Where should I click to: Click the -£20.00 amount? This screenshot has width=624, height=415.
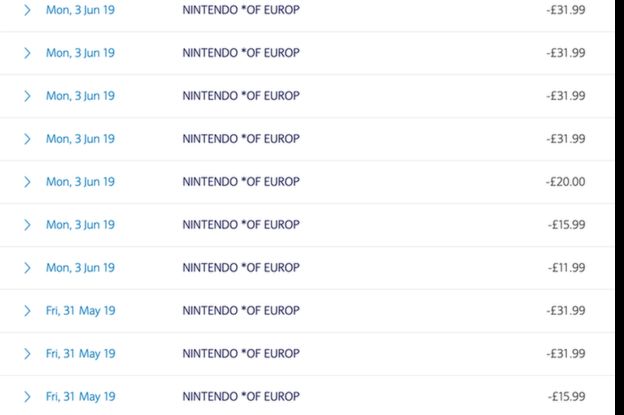(x=566, y=182)
